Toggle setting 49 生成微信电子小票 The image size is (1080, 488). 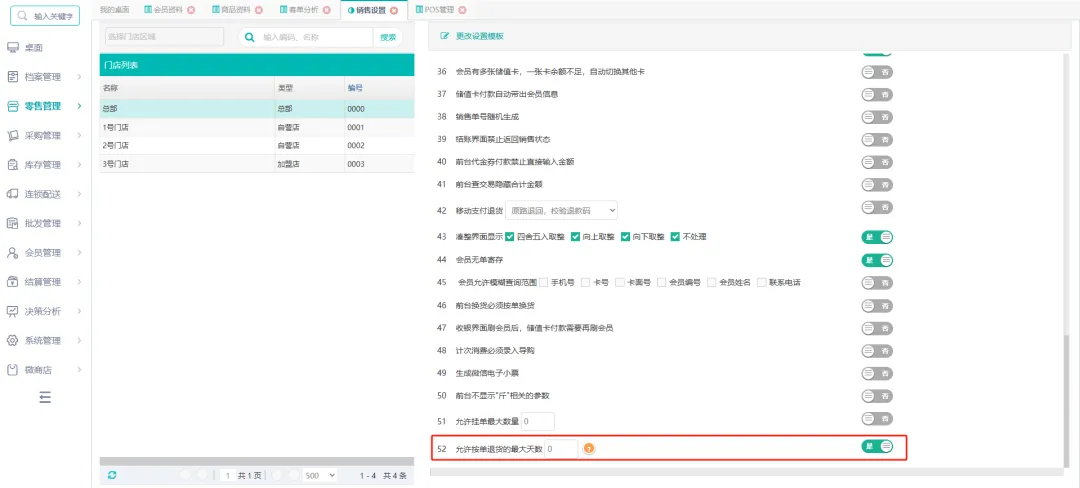[x=877, y=373]
